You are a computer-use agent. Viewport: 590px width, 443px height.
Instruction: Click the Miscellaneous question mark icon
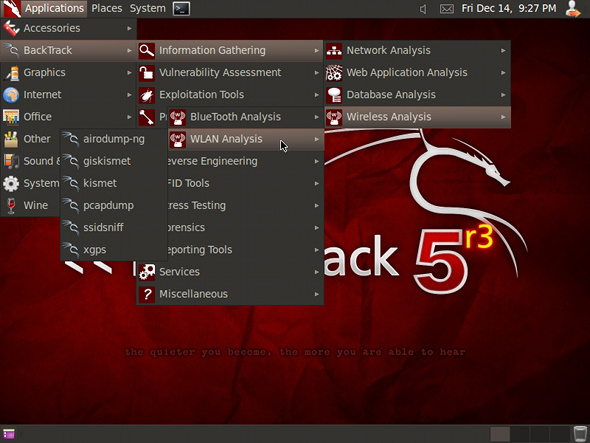(x=146, y=294)
